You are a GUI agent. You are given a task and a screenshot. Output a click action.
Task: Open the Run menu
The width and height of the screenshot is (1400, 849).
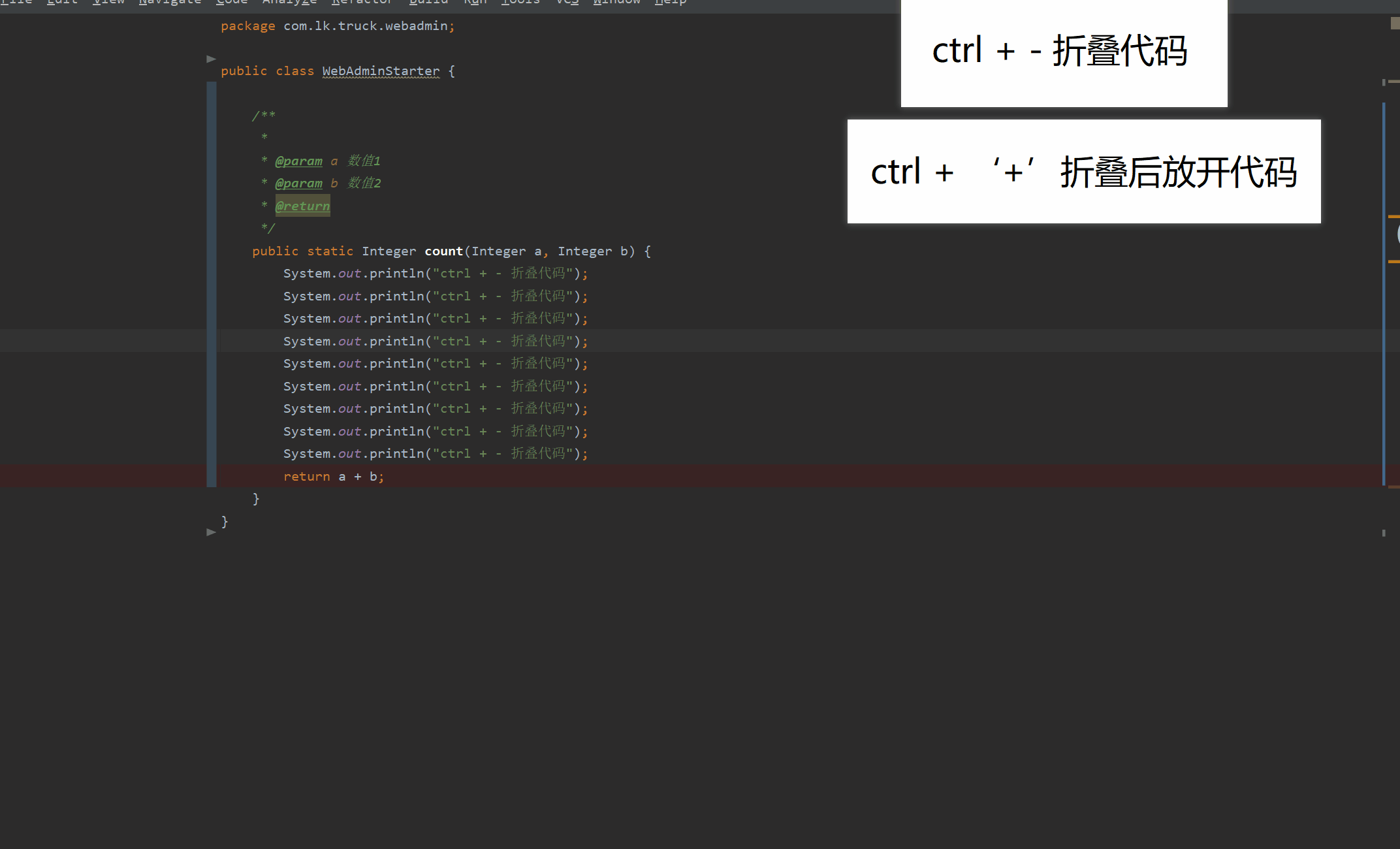click(x=475, y=3)
